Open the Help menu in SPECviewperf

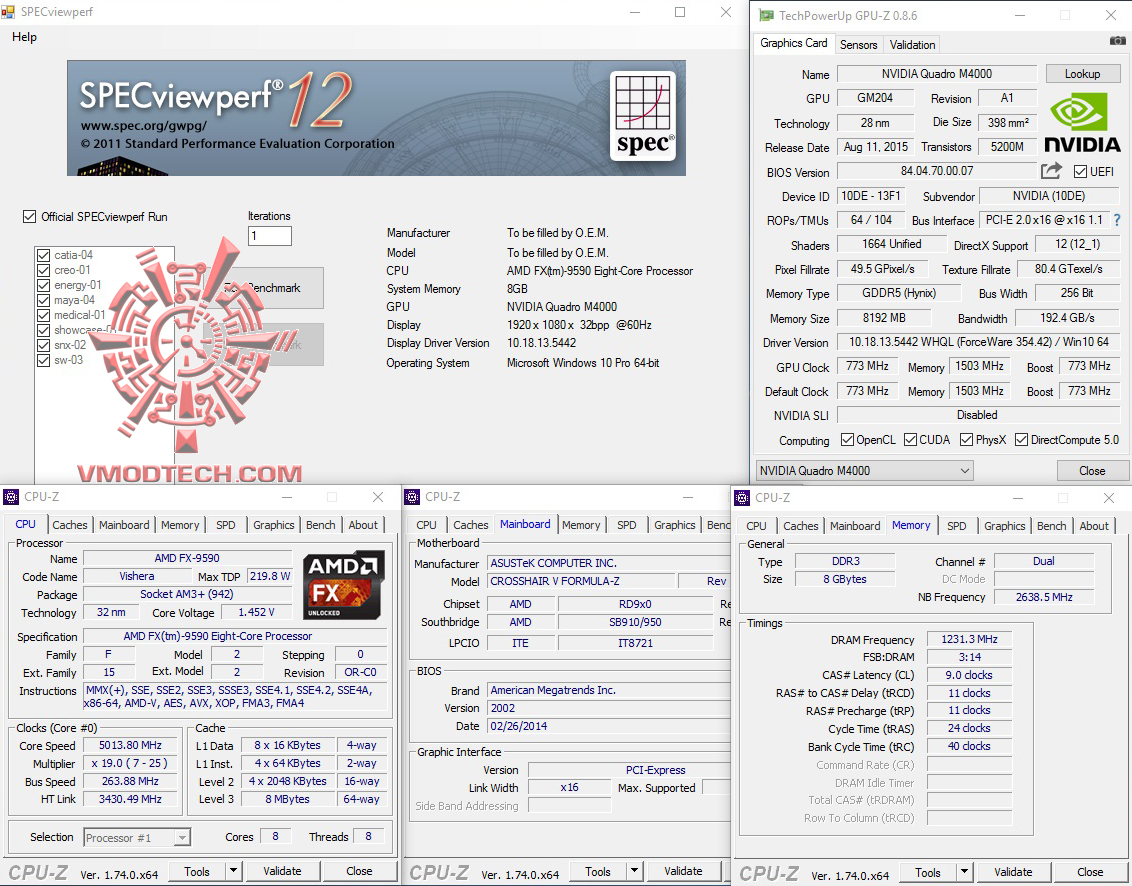pyautogui.click(x=24, y=37)
